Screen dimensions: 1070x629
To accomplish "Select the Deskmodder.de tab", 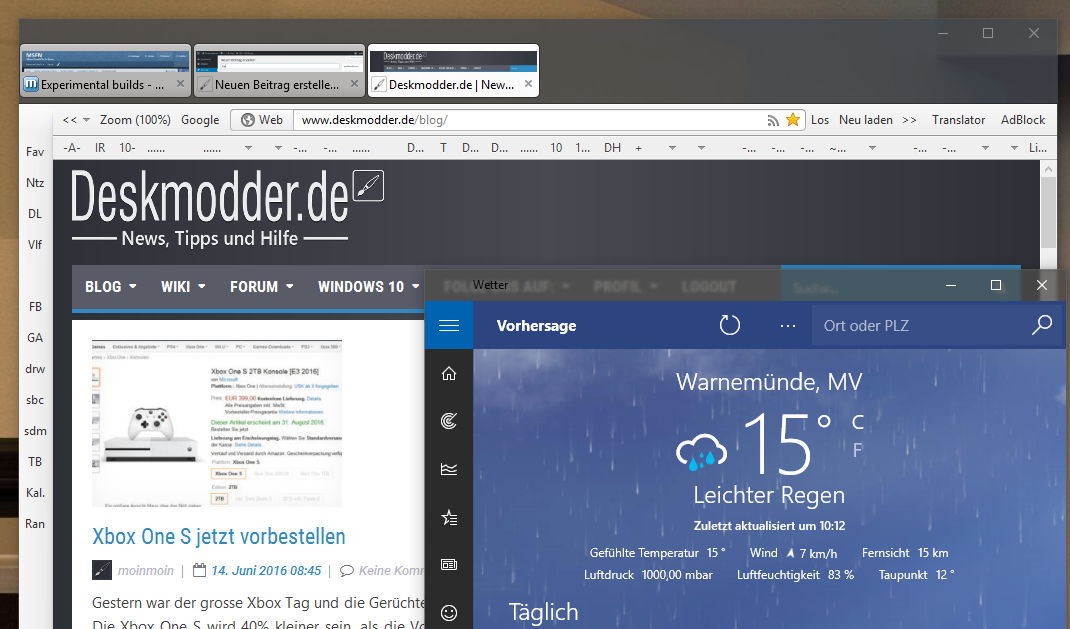I will (453, 71).
